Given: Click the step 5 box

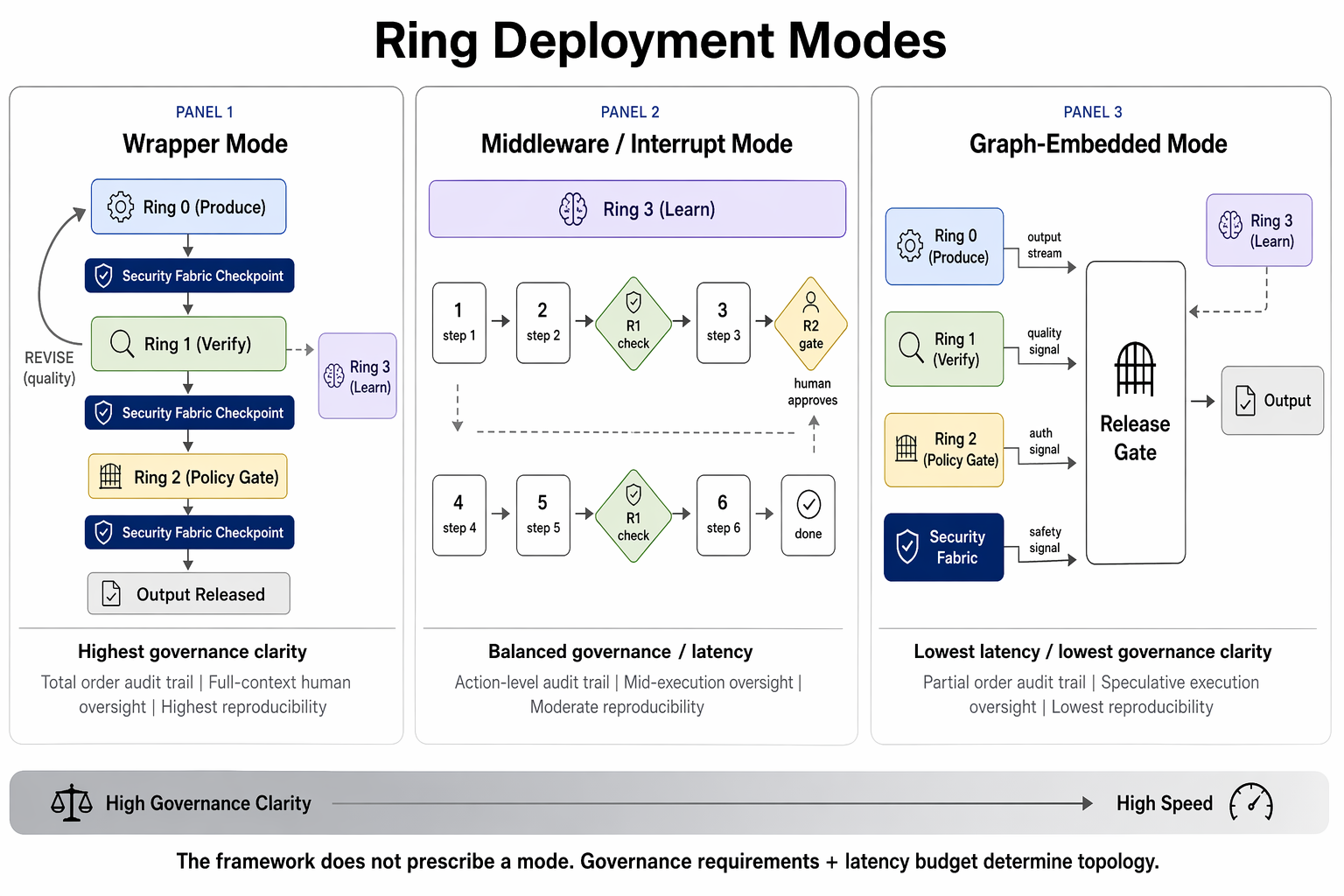Looking at the screenshot, I should [x=543, y=515].
